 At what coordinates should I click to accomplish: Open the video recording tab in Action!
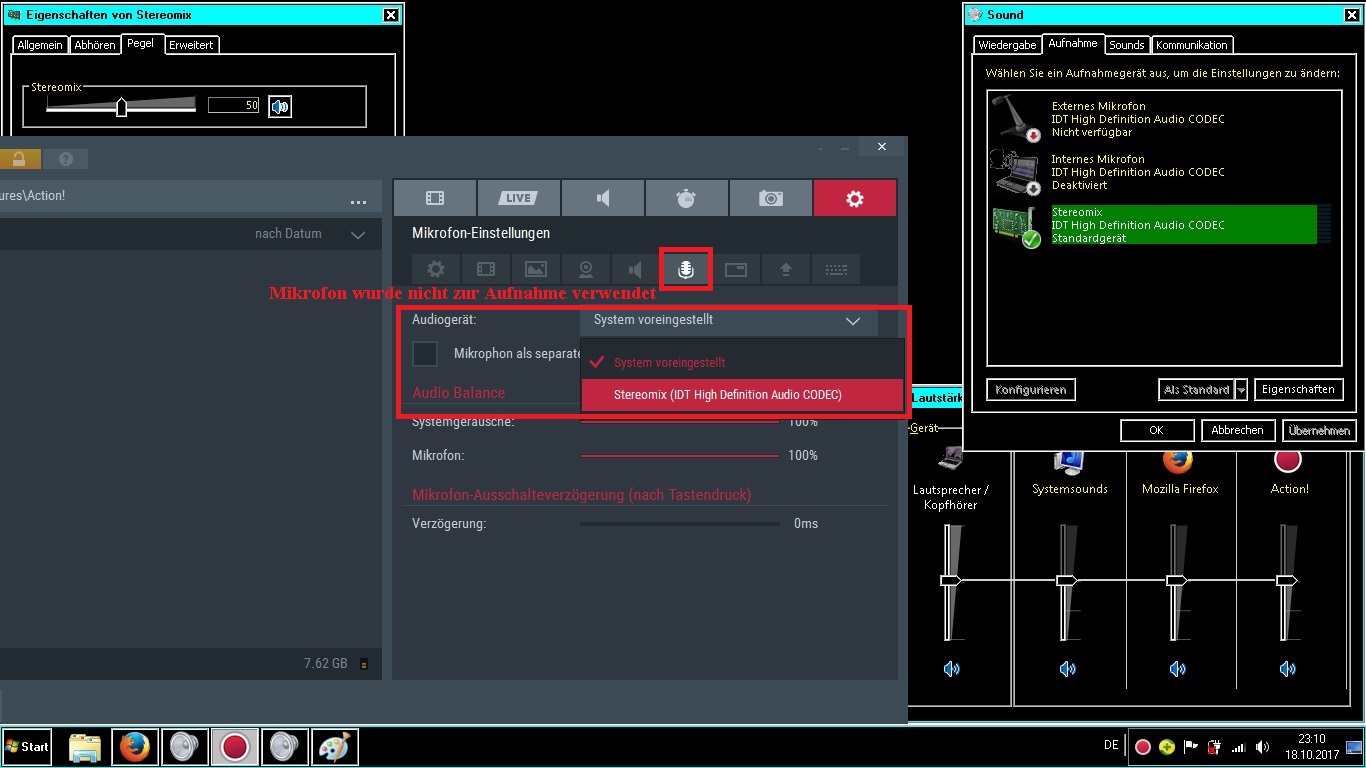434,198
